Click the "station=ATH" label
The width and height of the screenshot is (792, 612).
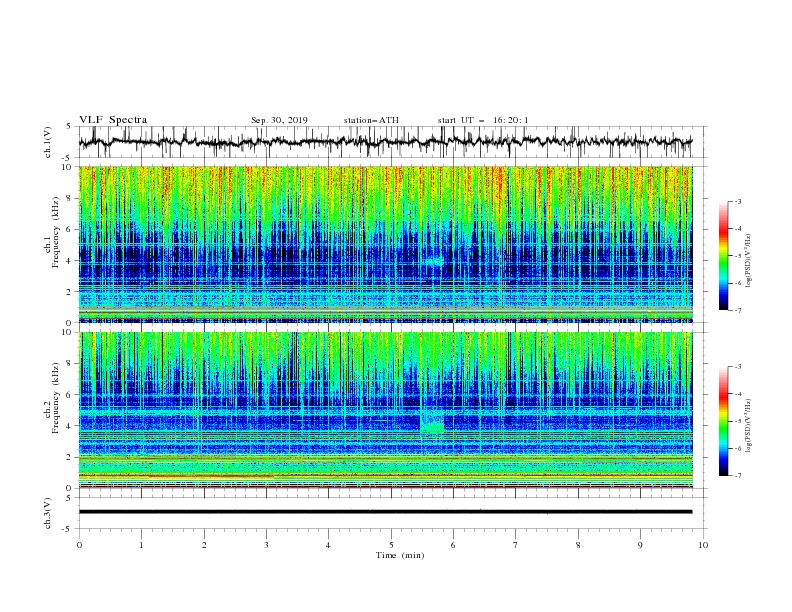(371, 120)
